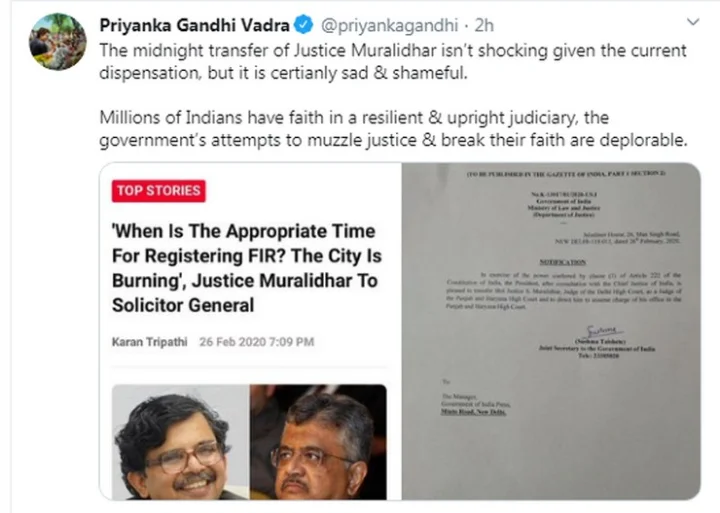Open the gazette notification document image
This screenshot has width=720, height=513.
click(x=551, y=331)
